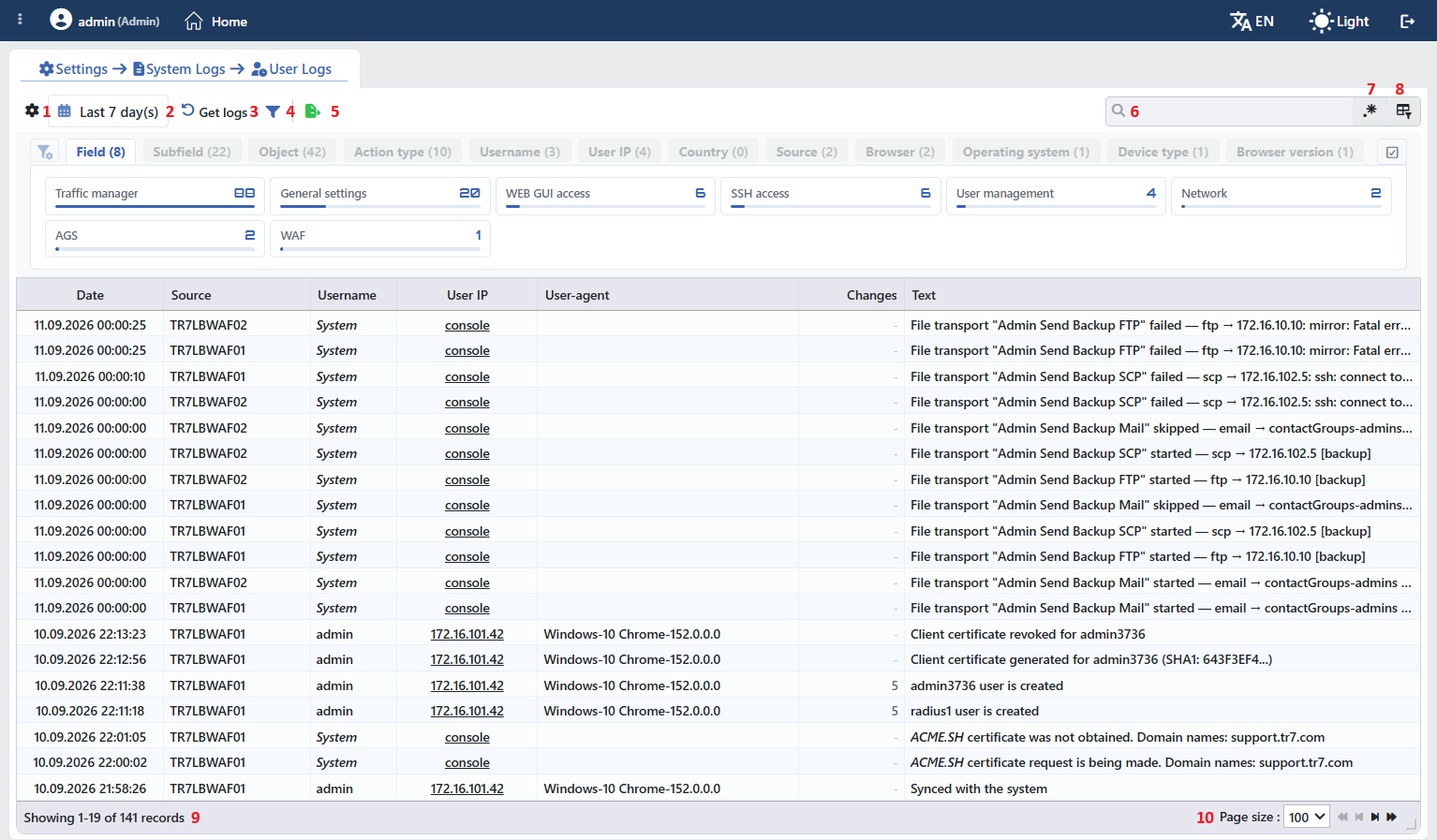Filter by Traffic manager field
The width and height of the screenshot is (1437, 840).
coord(155,196)
